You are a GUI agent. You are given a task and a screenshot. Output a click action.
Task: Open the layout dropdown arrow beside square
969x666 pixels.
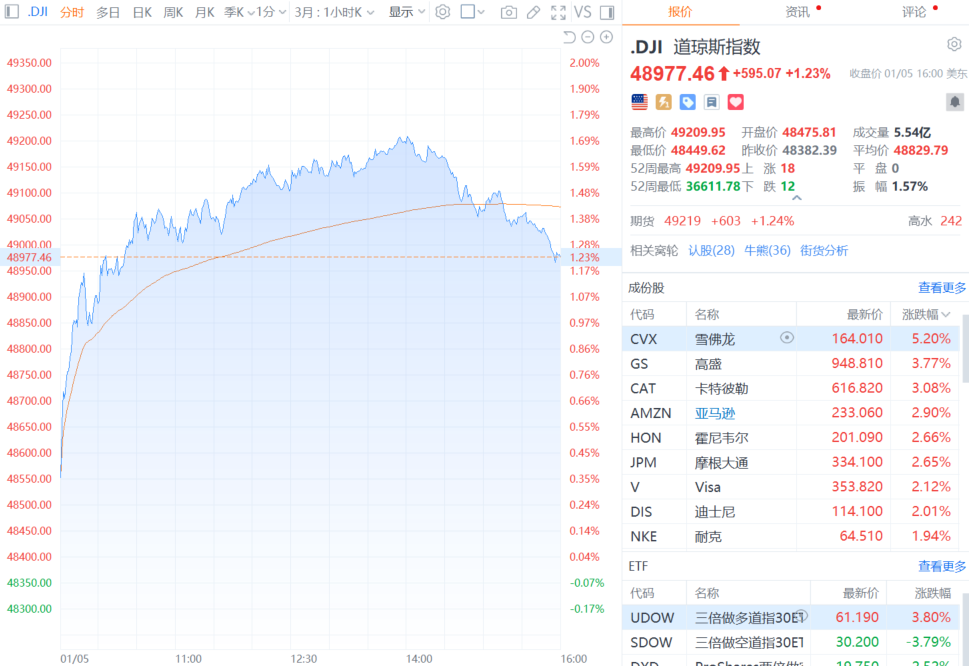481,12
